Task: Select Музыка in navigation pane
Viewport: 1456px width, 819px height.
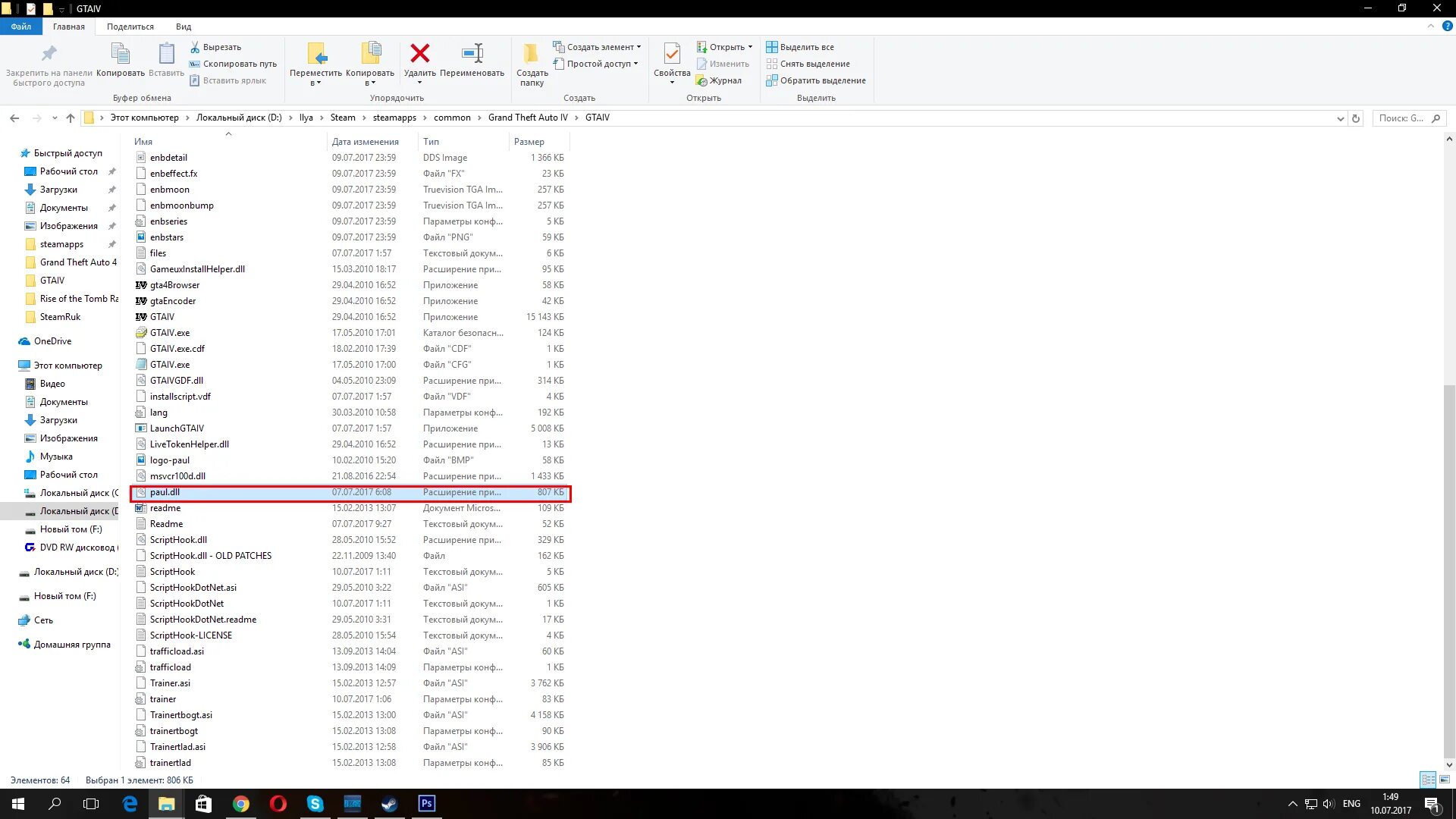Action: 56,457
